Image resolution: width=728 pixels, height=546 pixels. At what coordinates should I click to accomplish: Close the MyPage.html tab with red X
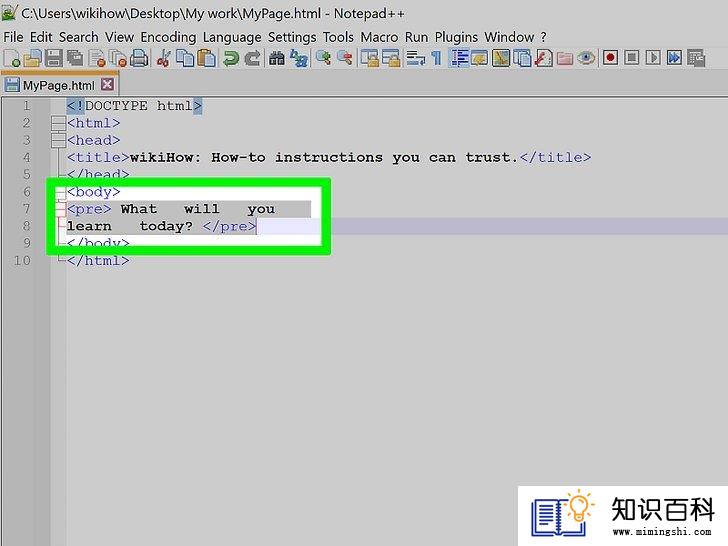[x=107, y=84]
